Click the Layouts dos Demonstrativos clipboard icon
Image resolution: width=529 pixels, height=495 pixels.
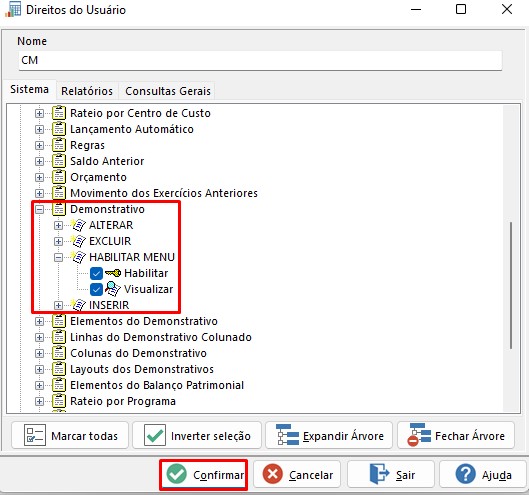[59, 369]
